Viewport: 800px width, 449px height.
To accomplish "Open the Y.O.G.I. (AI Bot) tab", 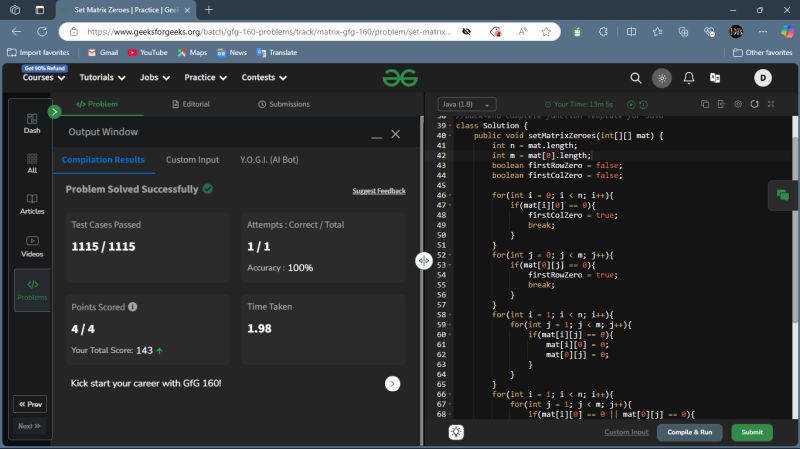I will 269,160.
